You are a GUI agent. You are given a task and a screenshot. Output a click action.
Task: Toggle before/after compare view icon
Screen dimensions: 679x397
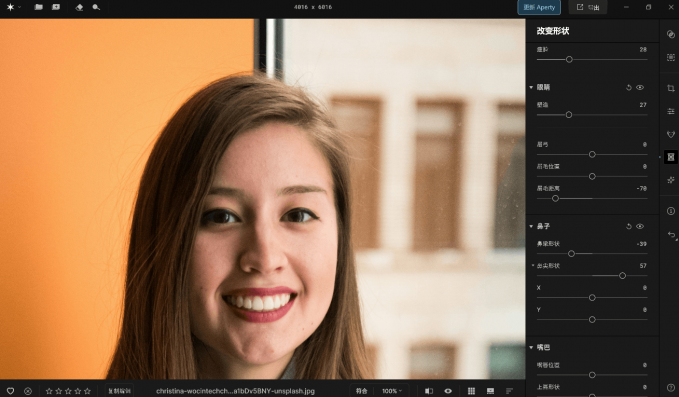pyautogui.click(x=429, y=391)
